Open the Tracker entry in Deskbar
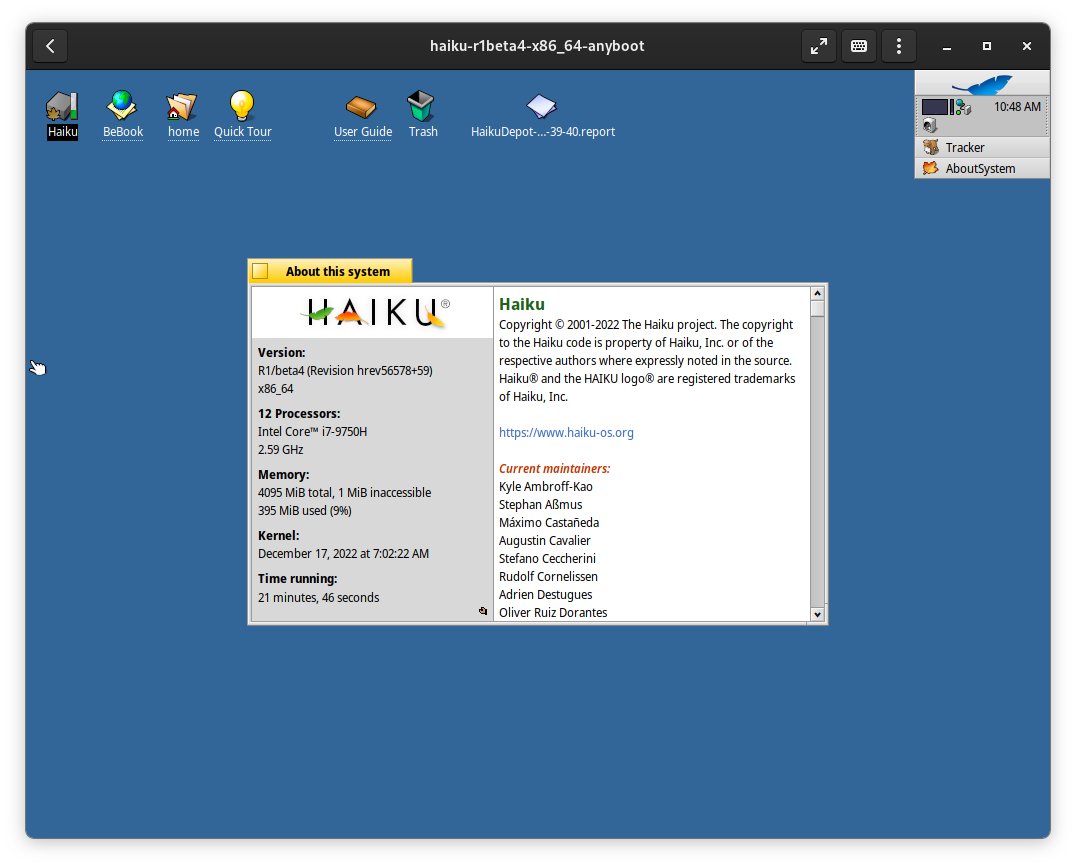This screenshot has width=1076, height=867. coord(982,147)
